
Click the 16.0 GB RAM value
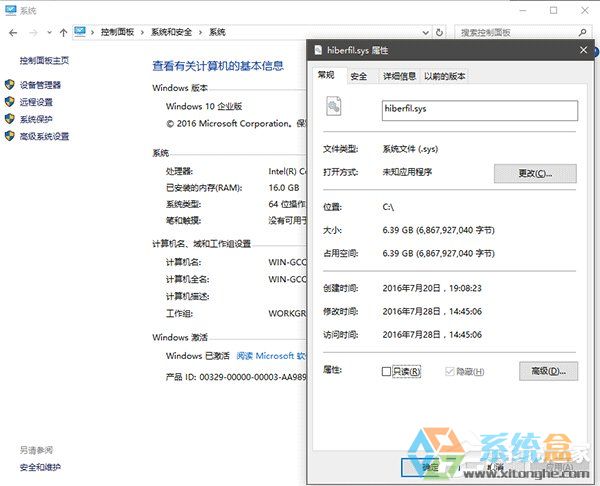284,188
